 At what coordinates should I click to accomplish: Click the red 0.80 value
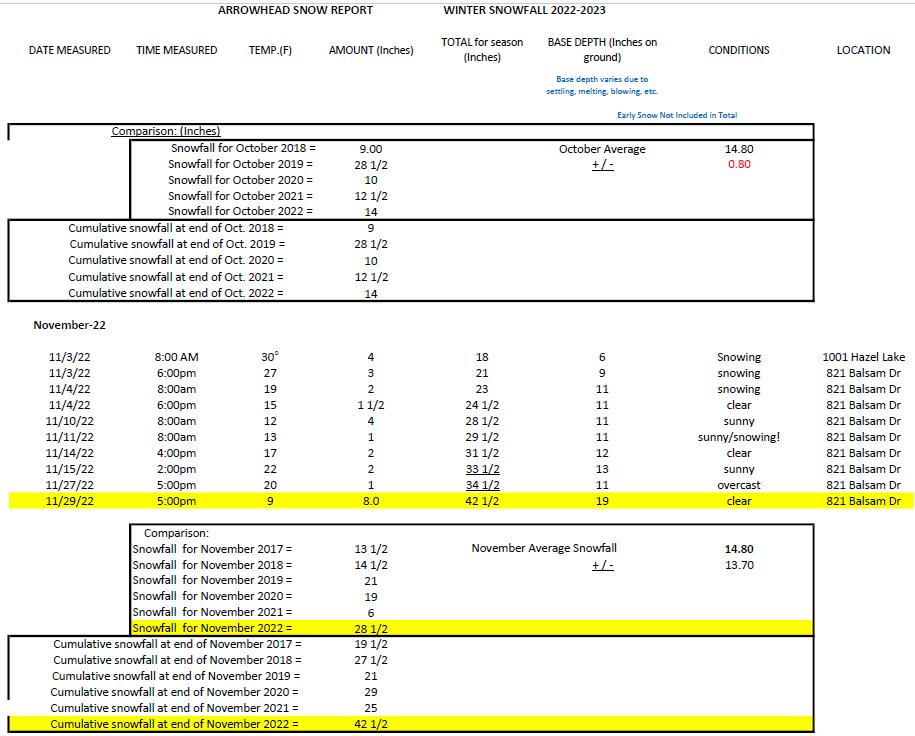[739, 164]
